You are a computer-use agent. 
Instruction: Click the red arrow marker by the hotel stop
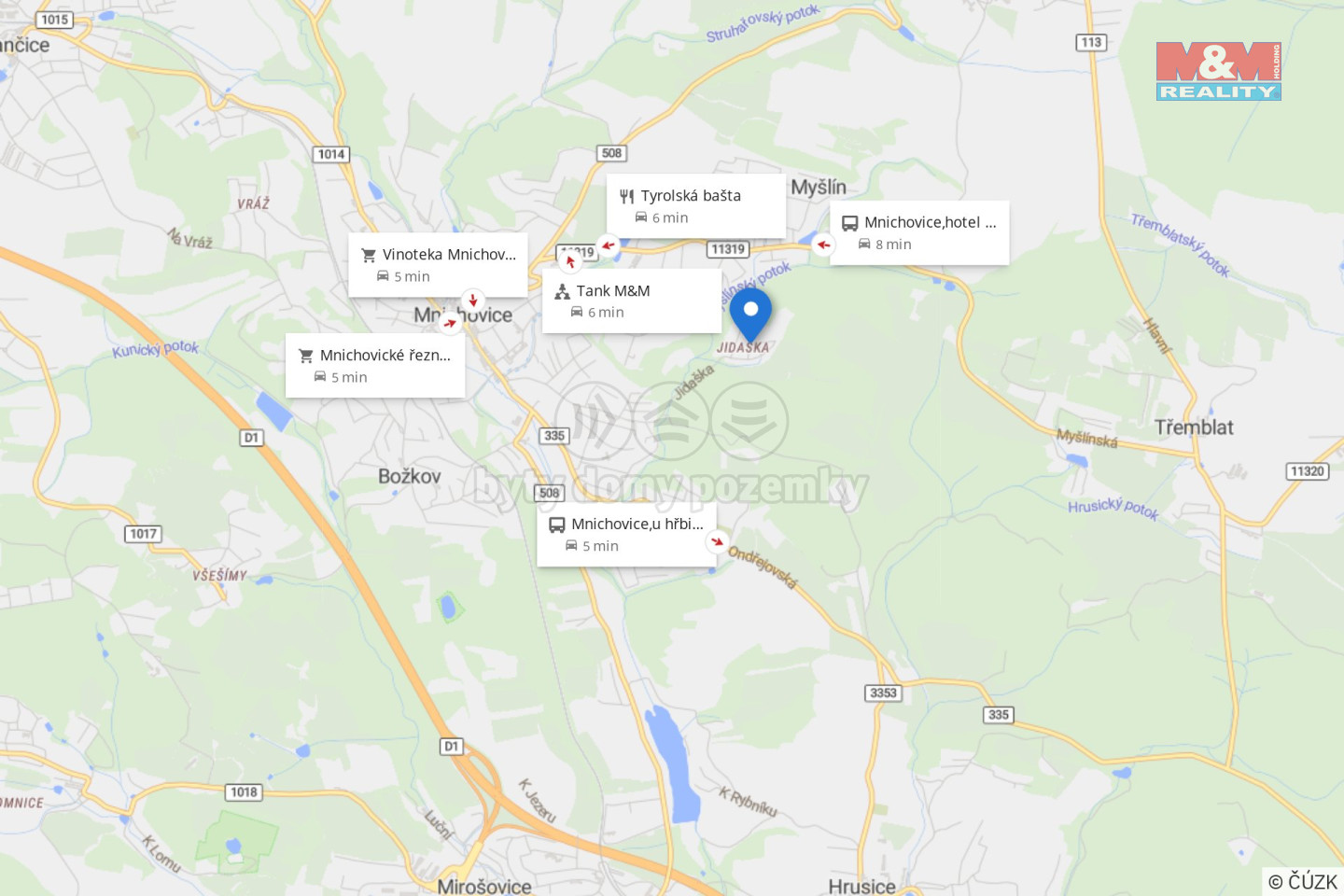(823, 245)
